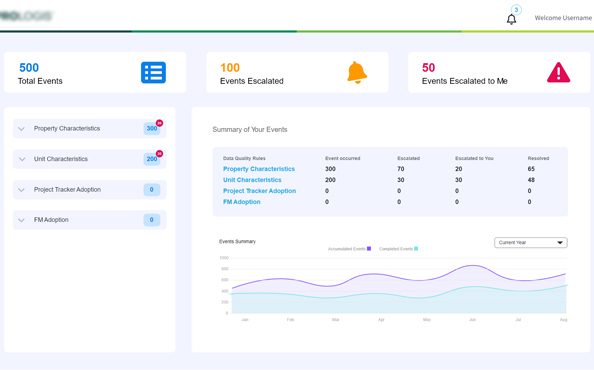Screen dimensions: 594x370
Task: Open the notifications bell in header
Action: [x=511, y=19]
